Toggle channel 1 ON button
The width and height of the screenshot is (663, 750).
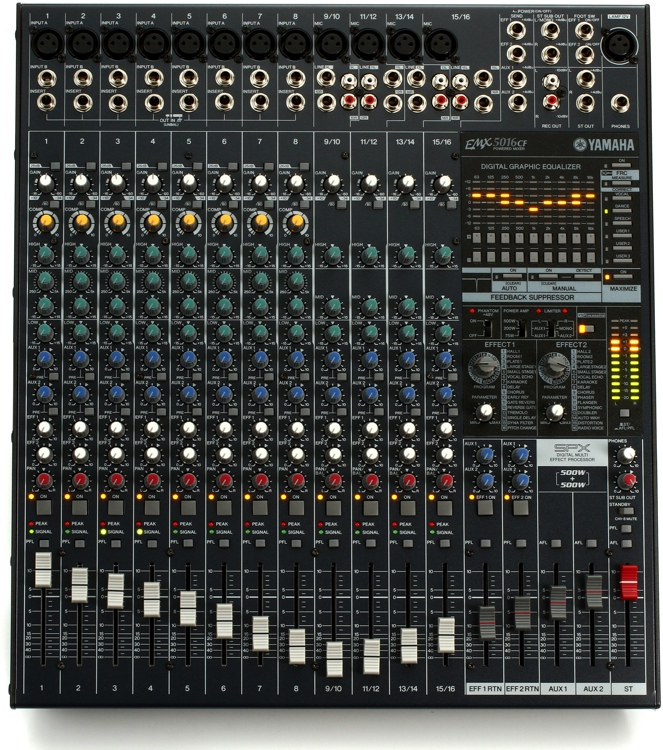click(x=44, y=507)
